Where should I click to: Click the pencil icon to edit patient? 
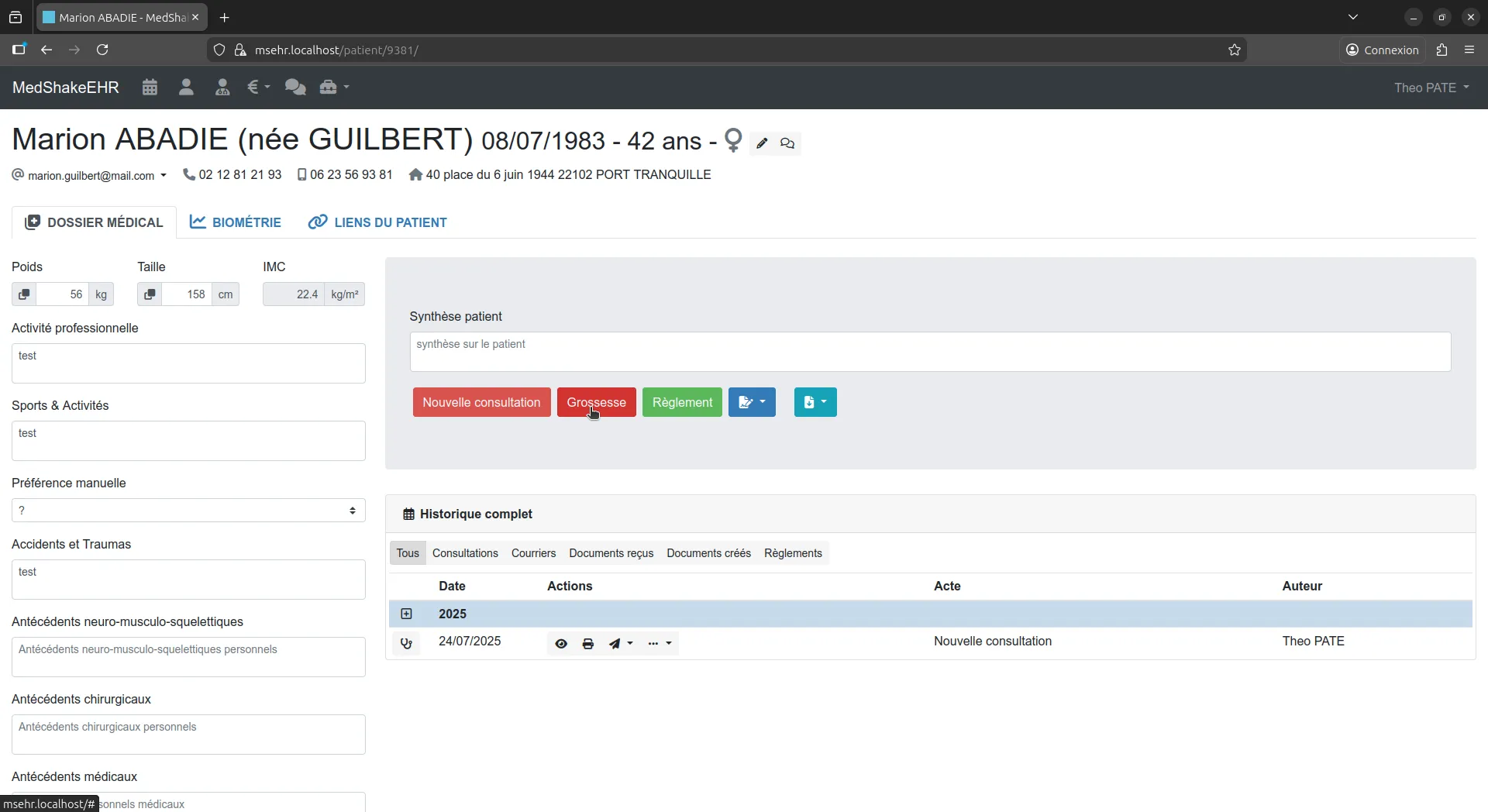point(762,143)
